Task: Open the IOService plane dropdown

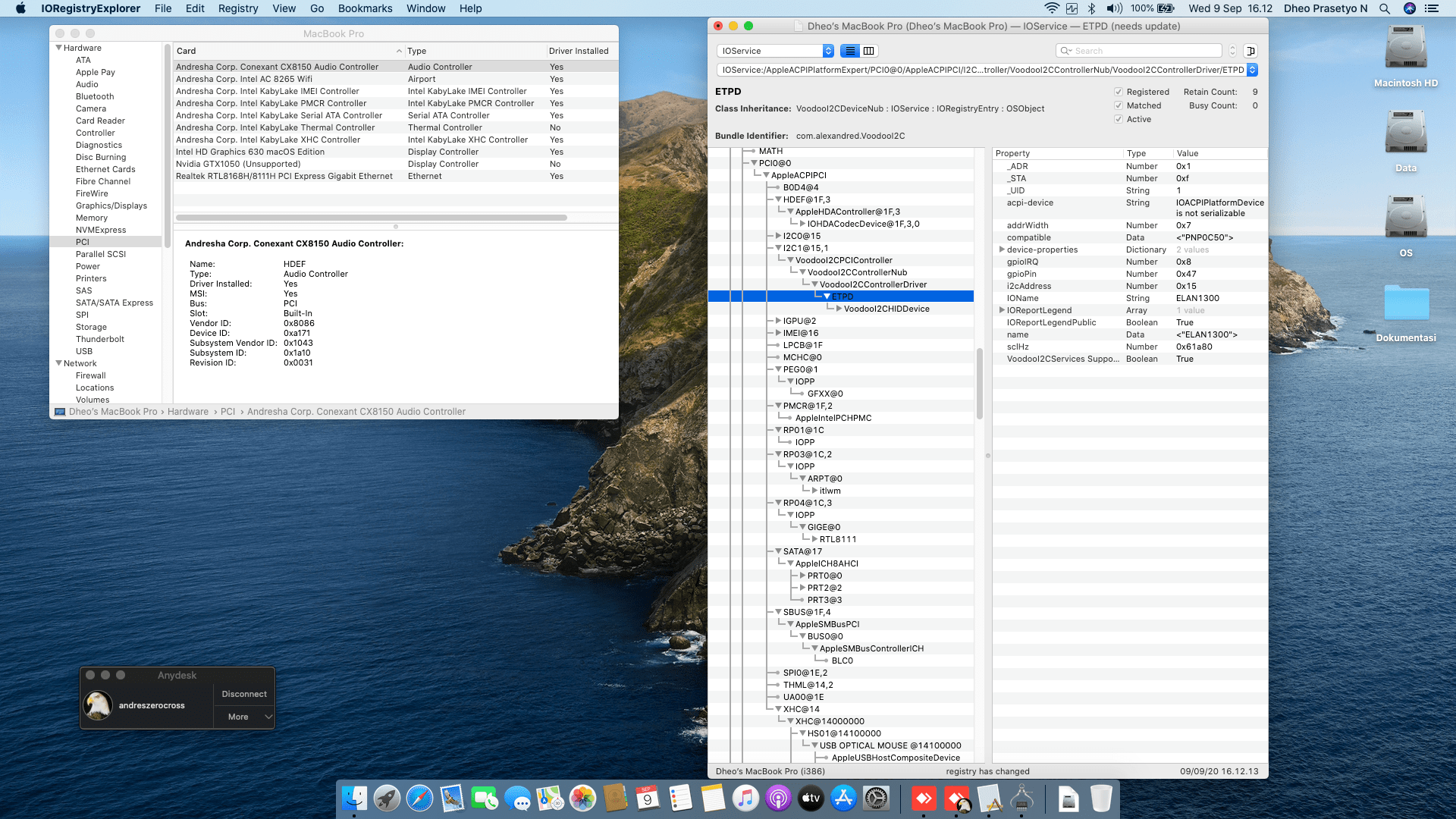Action: pos(775,51)
